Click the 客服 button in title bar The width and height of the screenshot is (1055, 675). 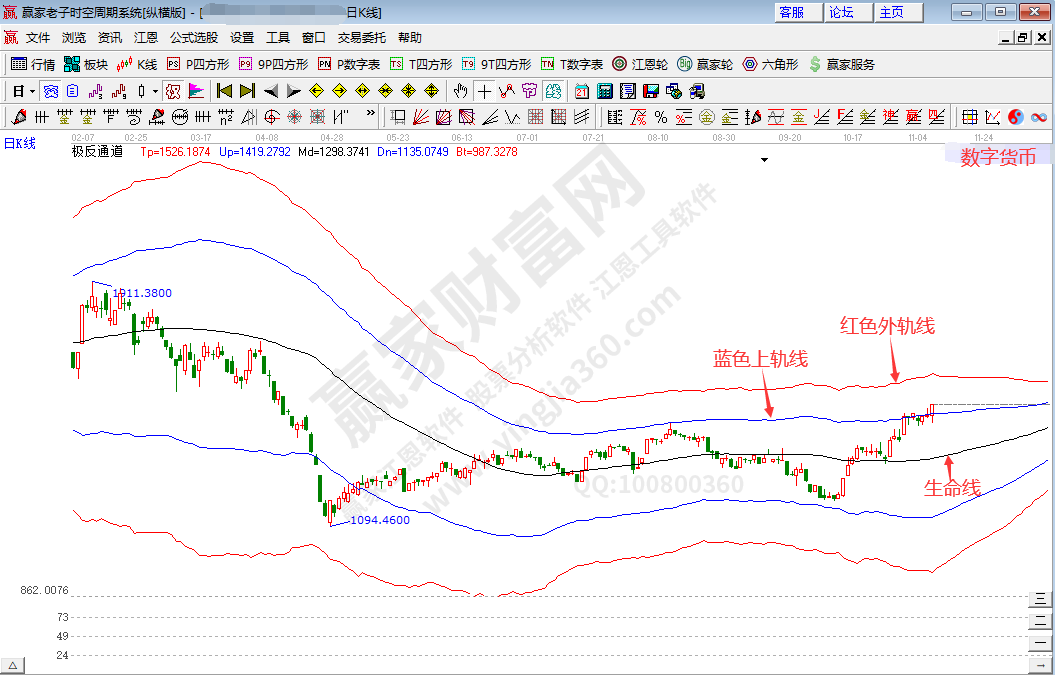point(791,12)
